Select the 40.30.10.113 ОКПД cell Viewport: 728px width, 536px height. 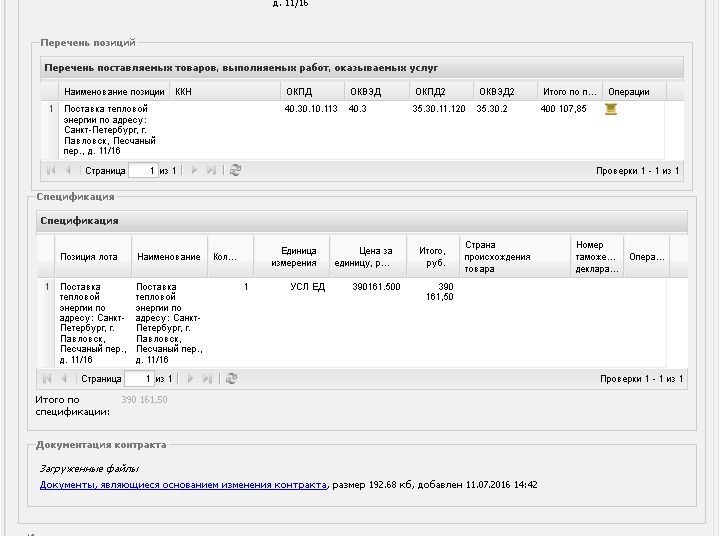(311, 109)
